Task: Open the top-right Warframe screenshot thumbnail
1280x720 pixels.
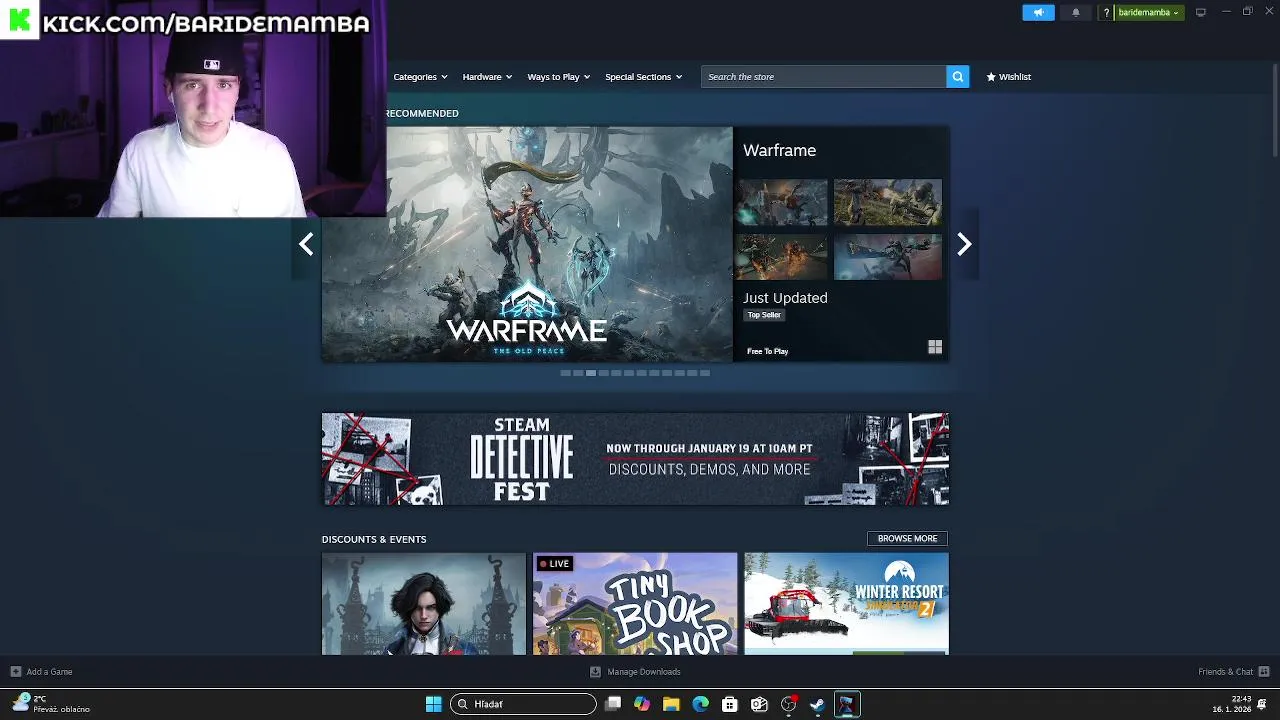Action: pyautogui.click(x=888, y=203)
